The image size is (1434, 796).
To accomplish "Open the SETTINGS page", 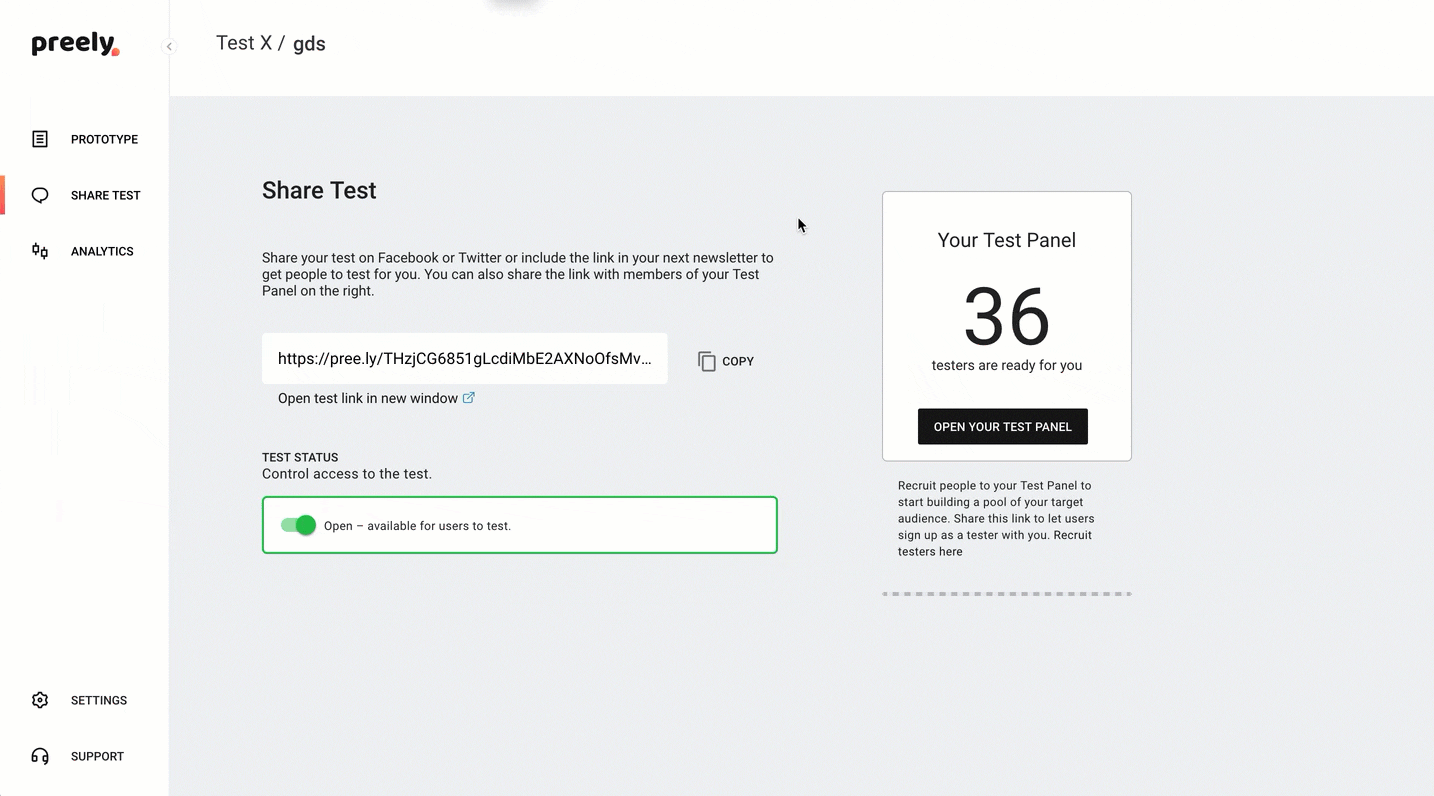I will coord(99,700).
